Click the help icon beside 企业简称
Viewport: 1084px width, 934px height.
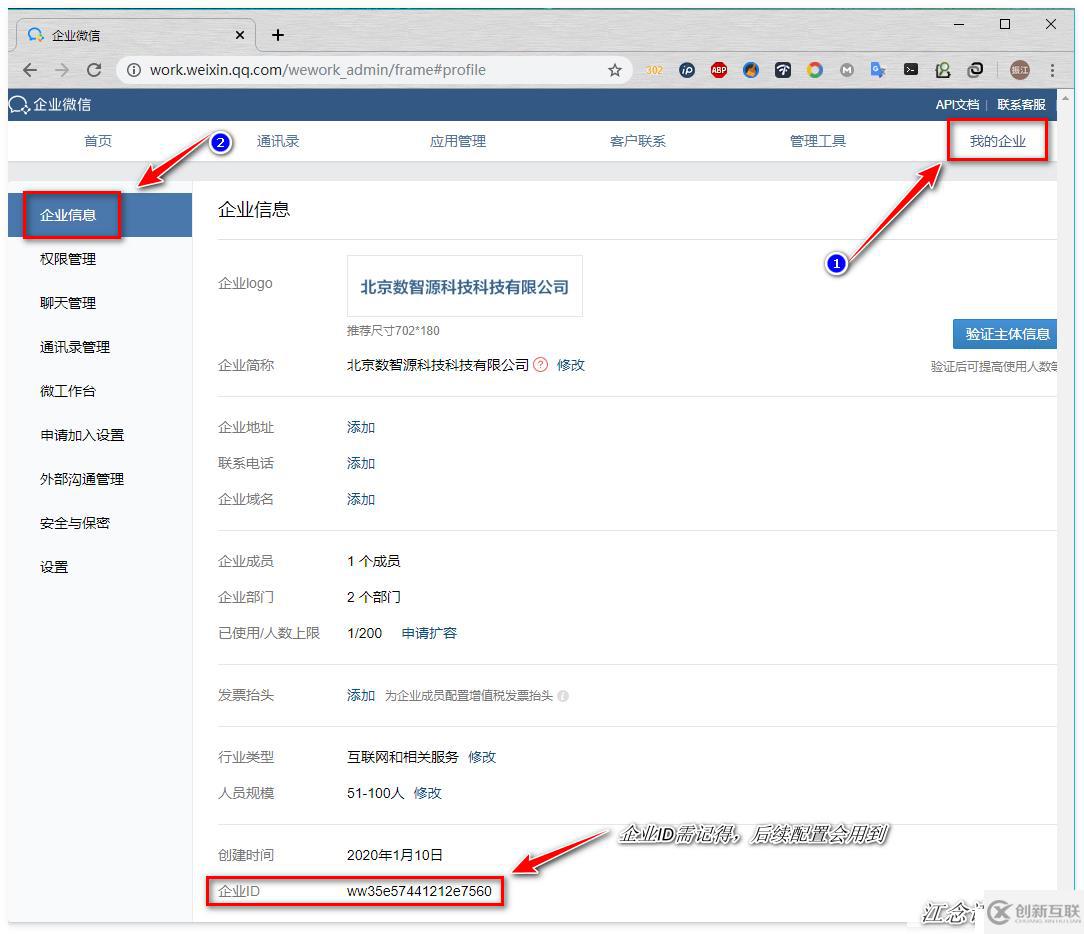coord(540,365)
